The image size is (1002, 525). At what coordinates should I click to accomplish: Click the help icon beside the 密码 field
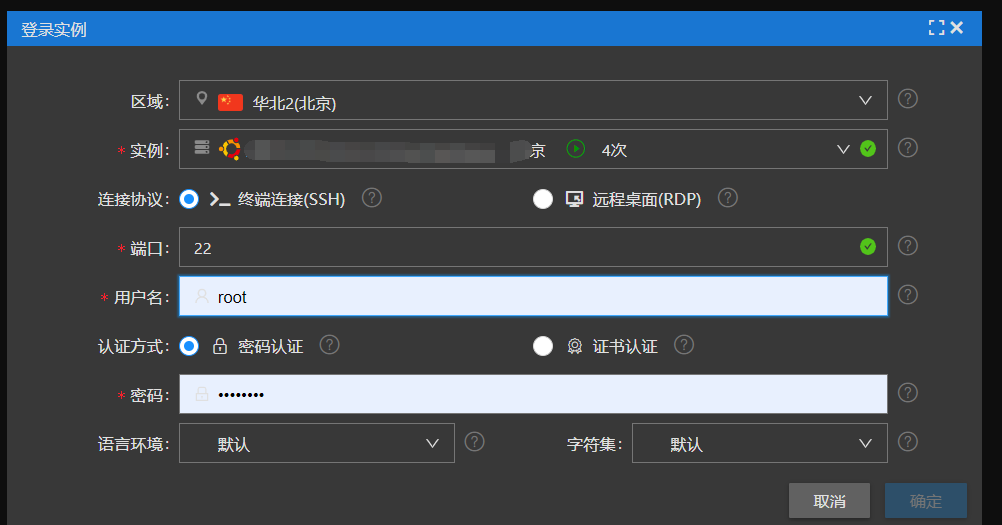click(x=907, y=393)
